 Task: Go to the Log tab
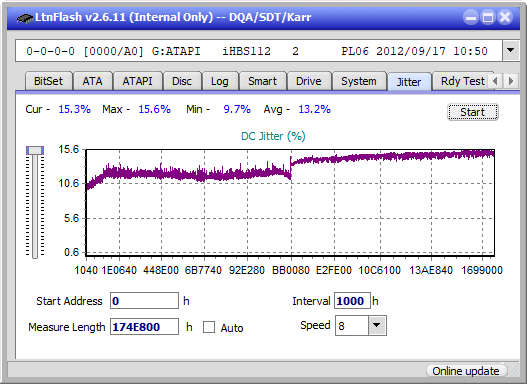click(219, 81)
